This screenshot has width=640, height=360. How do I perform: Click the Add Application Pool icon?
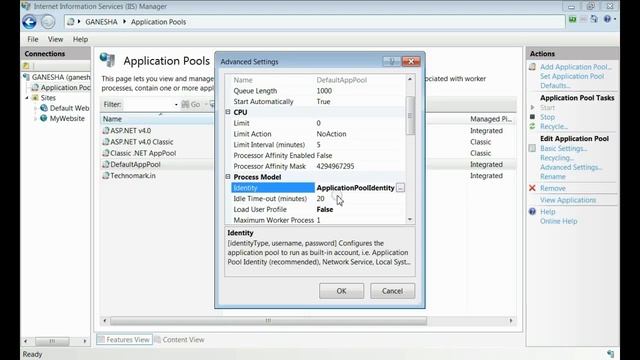point(532,67)
